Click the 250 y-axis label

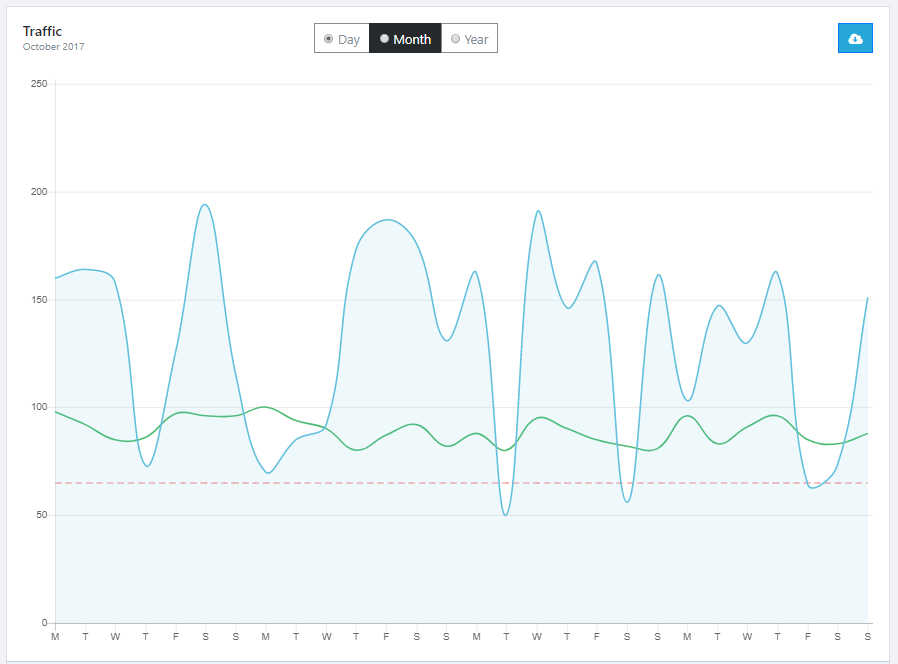(x=39, y=84)
